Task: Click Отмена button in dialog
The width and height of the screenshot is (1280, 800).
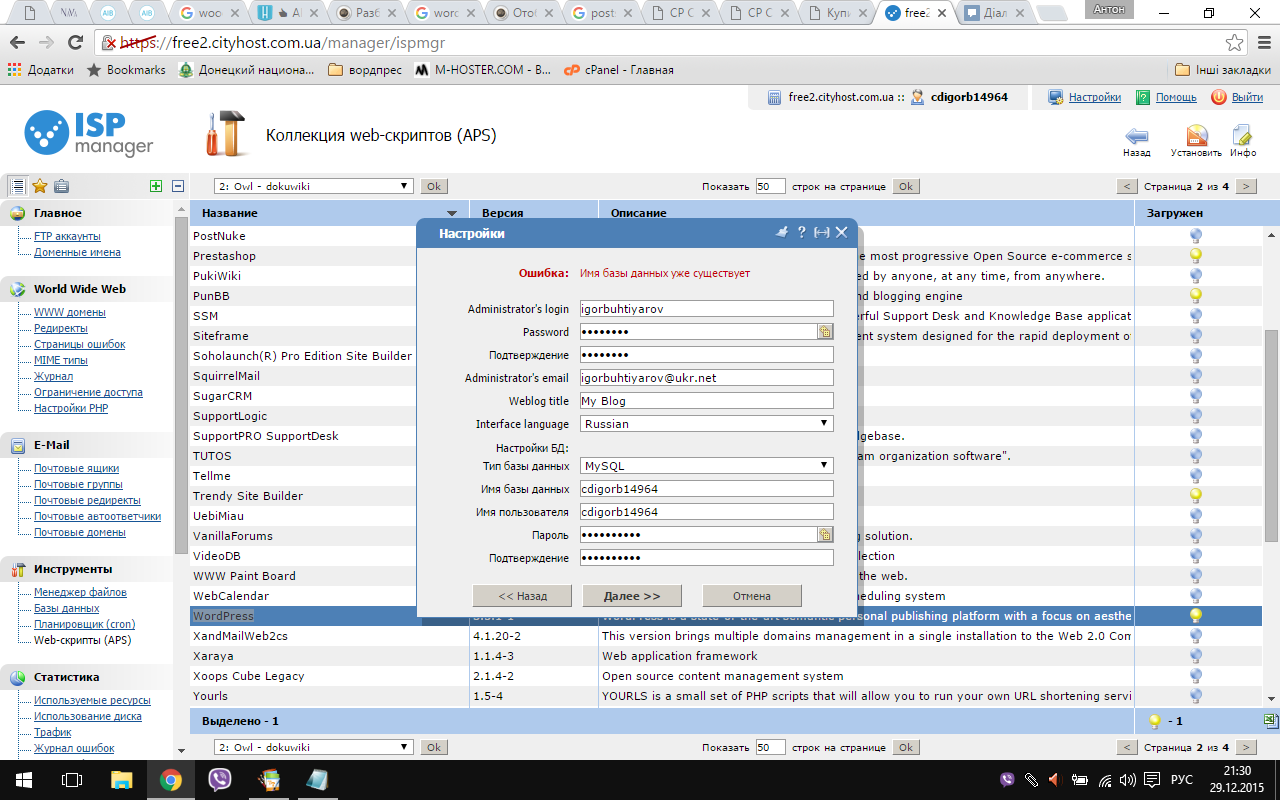Action: coord(752,596)
